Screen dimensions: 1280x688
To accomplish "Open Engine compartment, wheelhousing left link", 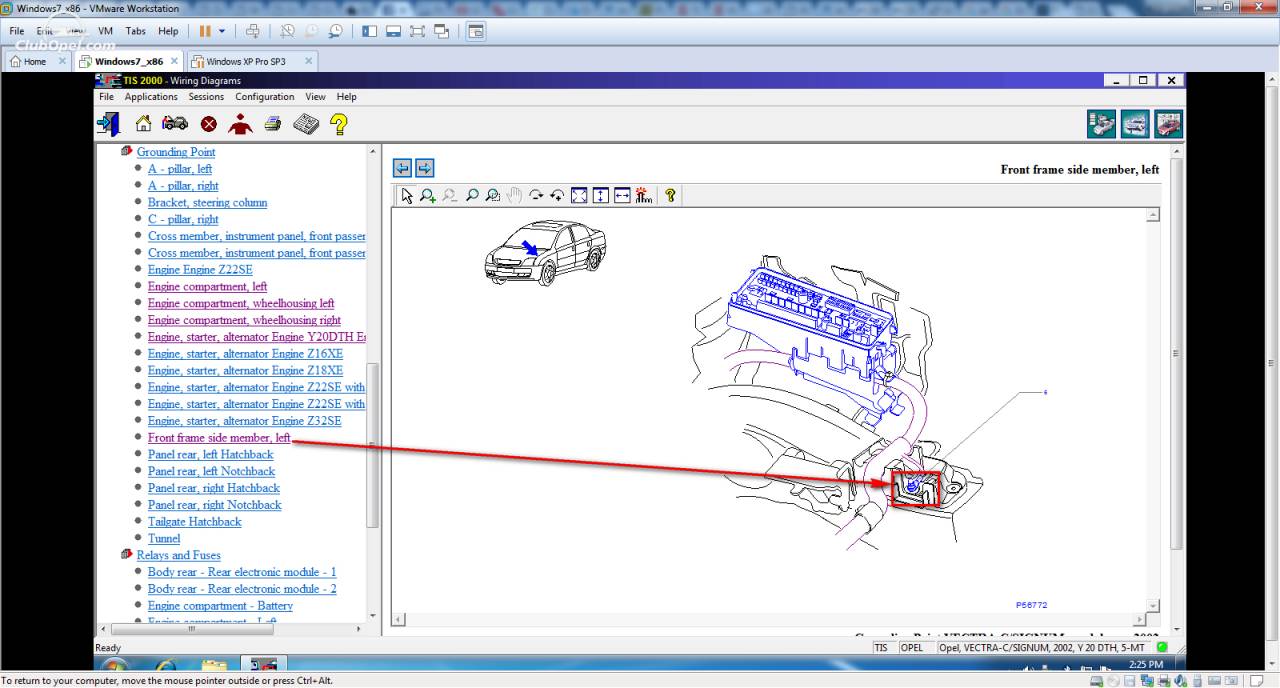I will (241, 303).
